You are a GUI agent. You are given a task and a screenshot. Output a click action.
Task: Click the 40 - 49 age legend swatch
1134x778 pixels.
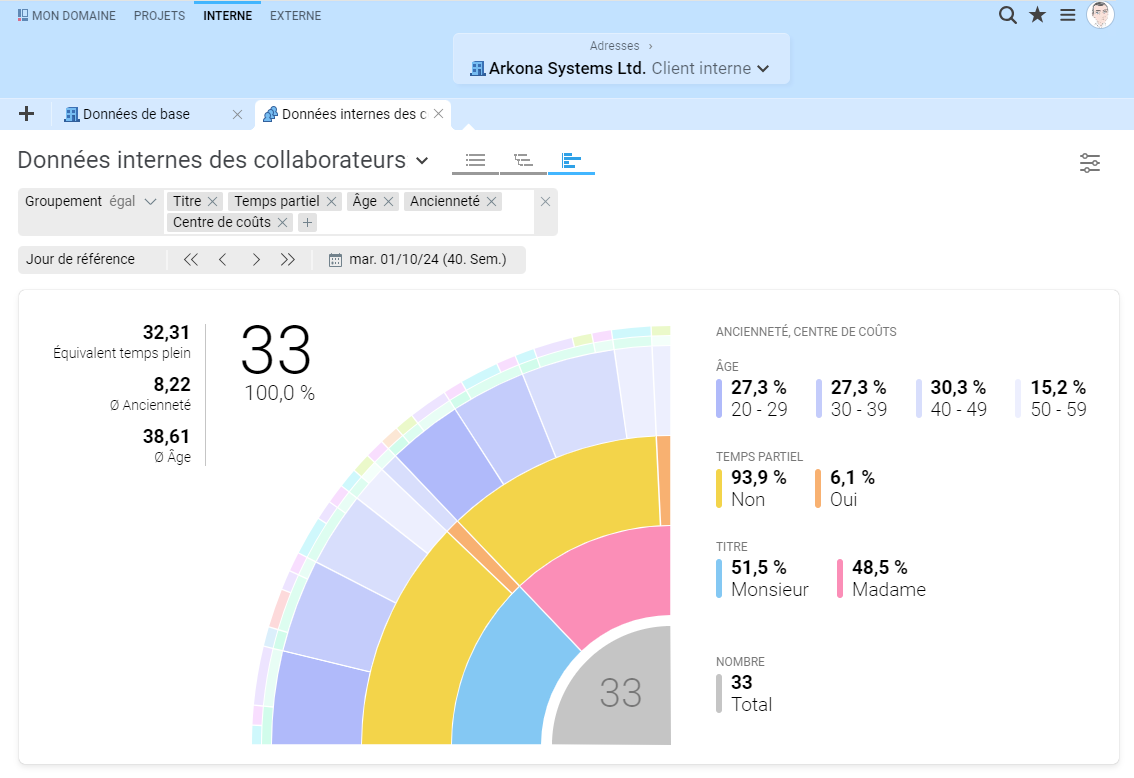[918, 398]
